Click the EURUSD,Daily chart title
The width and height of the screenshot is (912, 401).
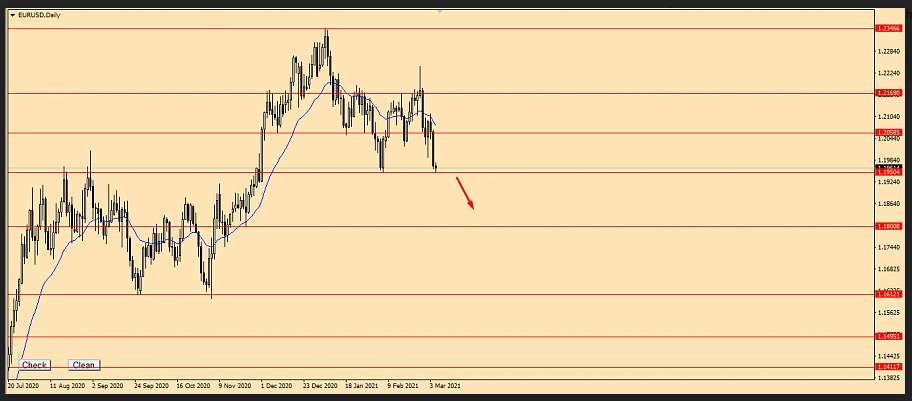pyautogui.click(x=39, y=15)
